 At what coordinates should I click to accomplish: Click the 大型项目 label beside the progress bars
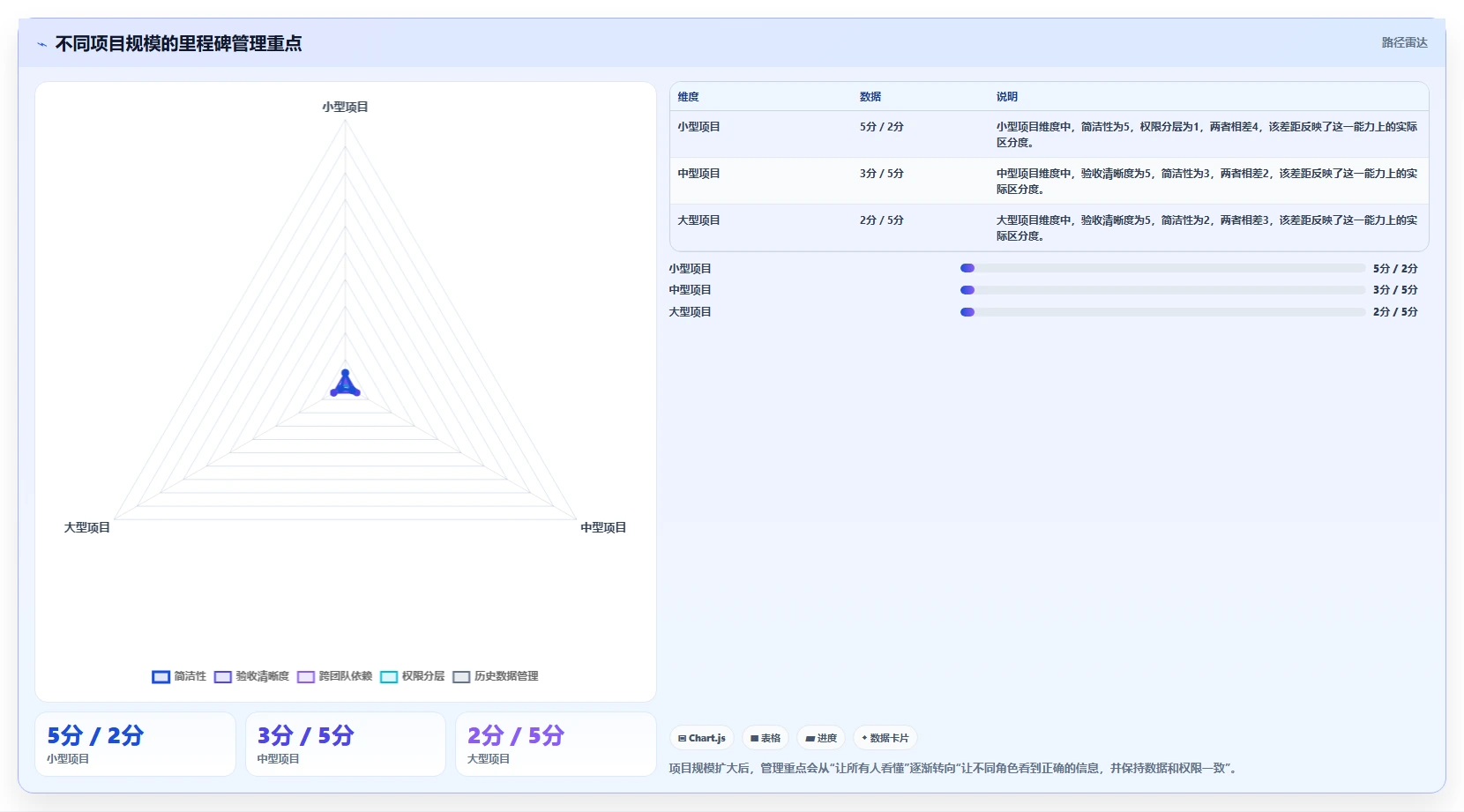click(690, 312)
